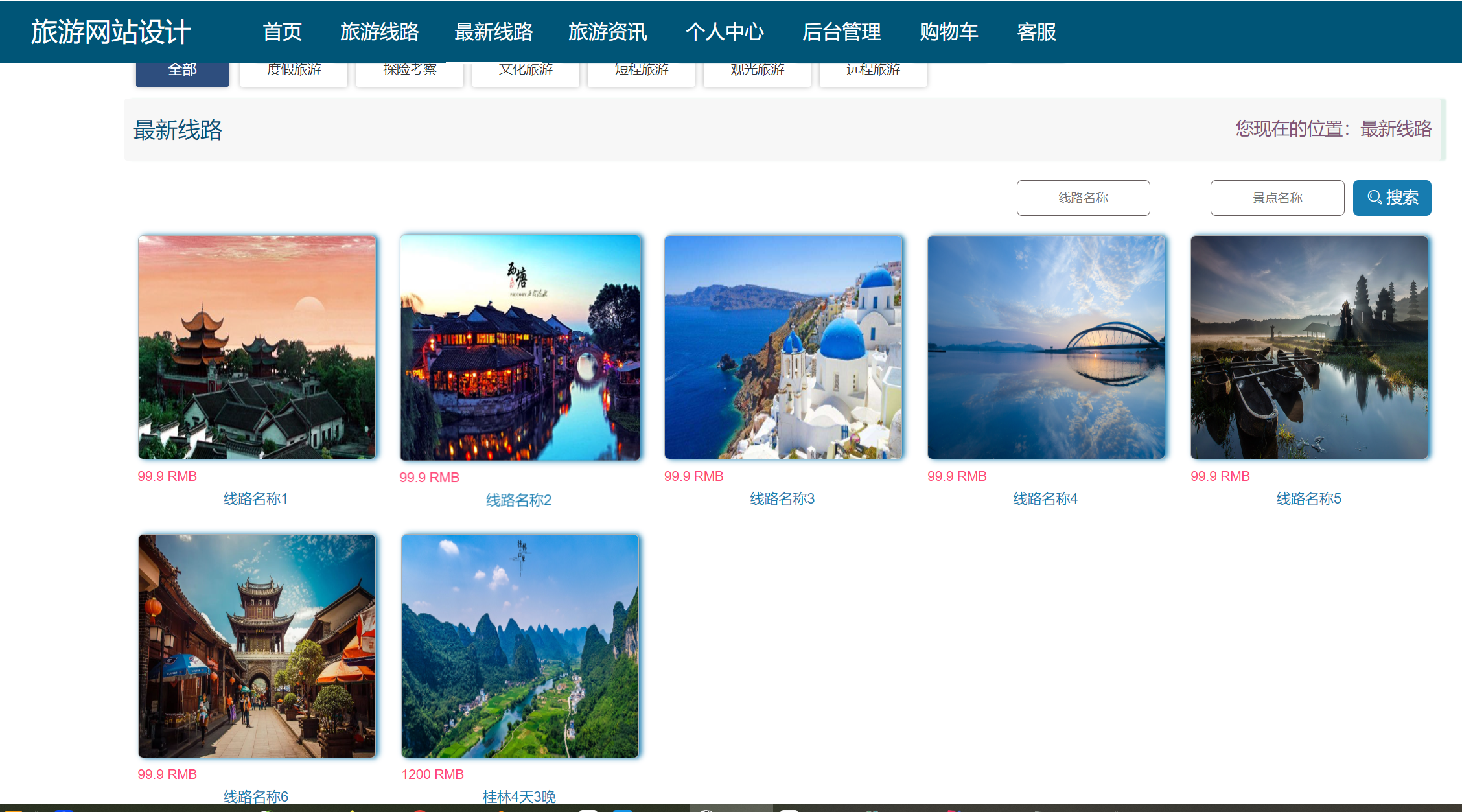Click the magnifier icon in the search button
The height and width of the screenshot is (812, 1462).
pos(1374,198)
